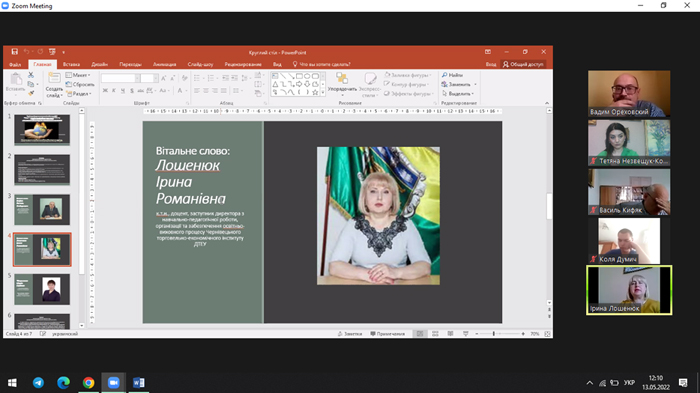Expand the Section (Раздел) dropdown
Viewport: 700px width, 393px height.
click(x=79, y=94)
